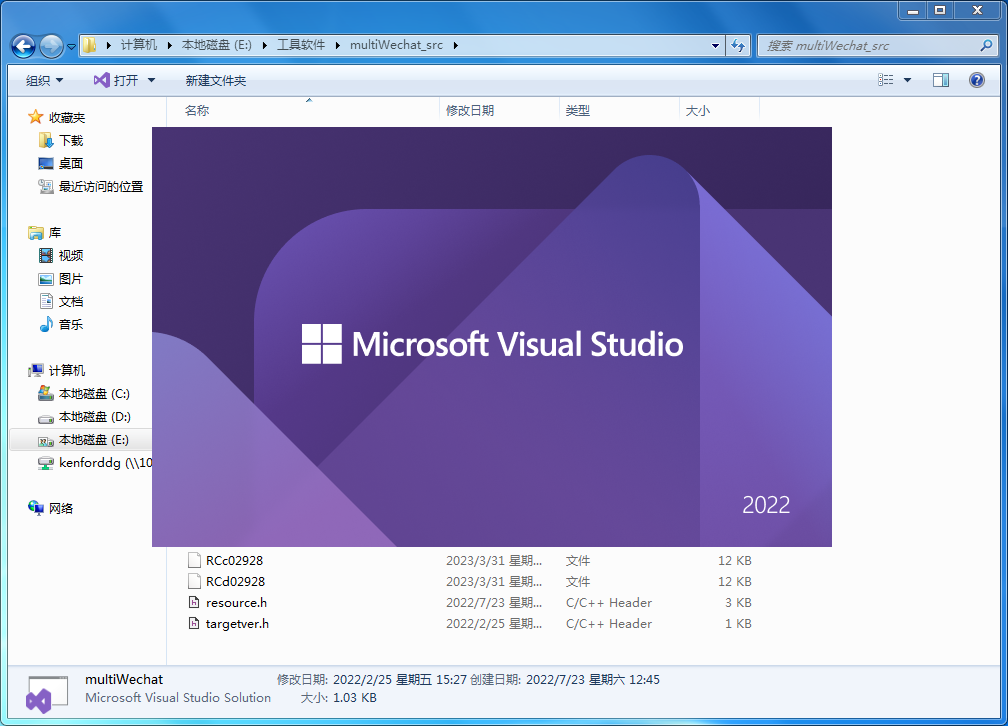Click the star icon beside 收藏夹
The width and height of the screenshot is (1008, 726).
click(35, 117)
